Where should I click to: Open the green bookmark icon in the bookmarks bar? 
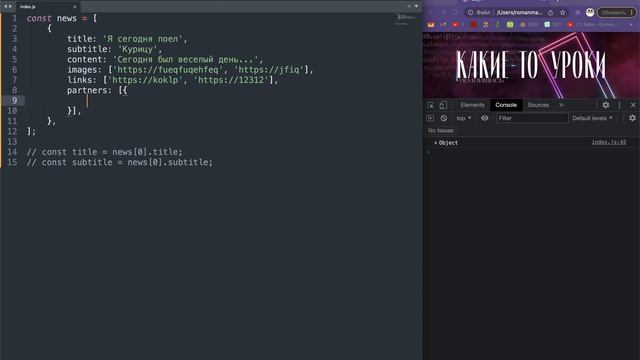[510, 24]
